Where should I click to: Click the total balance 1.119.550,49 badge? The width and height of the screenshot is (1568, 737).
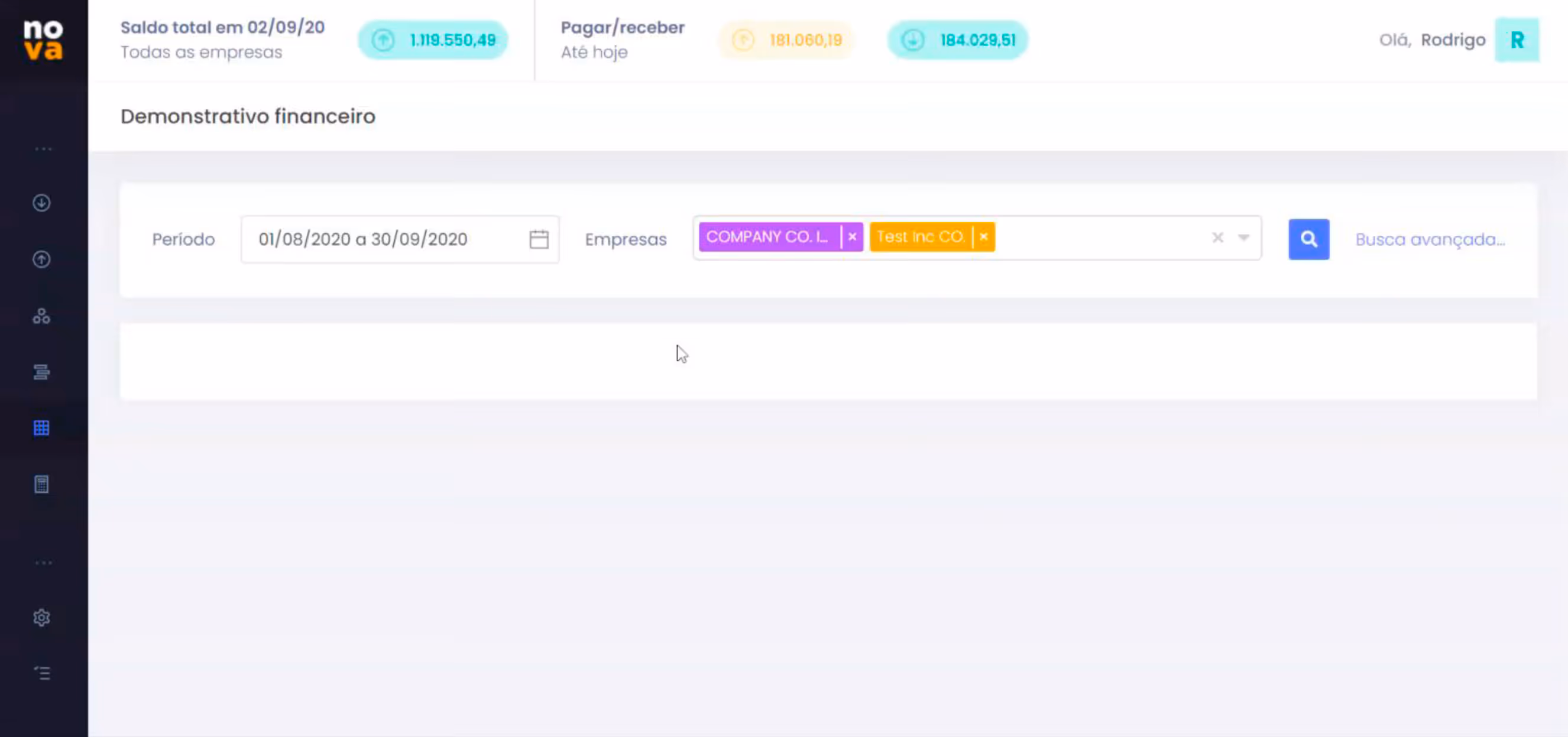tap(433, 40)
